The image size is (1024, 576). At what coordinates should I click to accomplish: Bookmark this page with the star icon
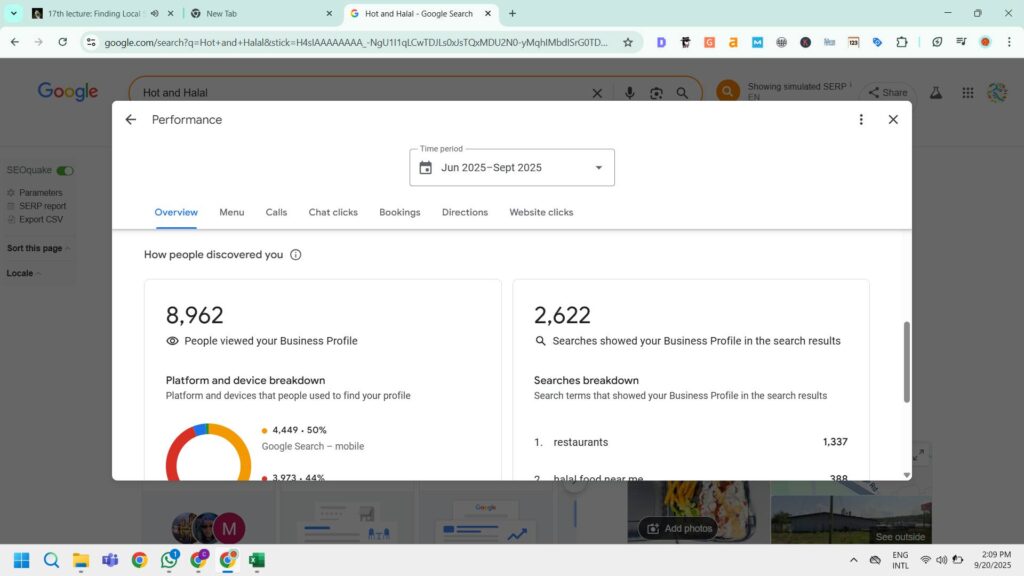click(628, 42)
